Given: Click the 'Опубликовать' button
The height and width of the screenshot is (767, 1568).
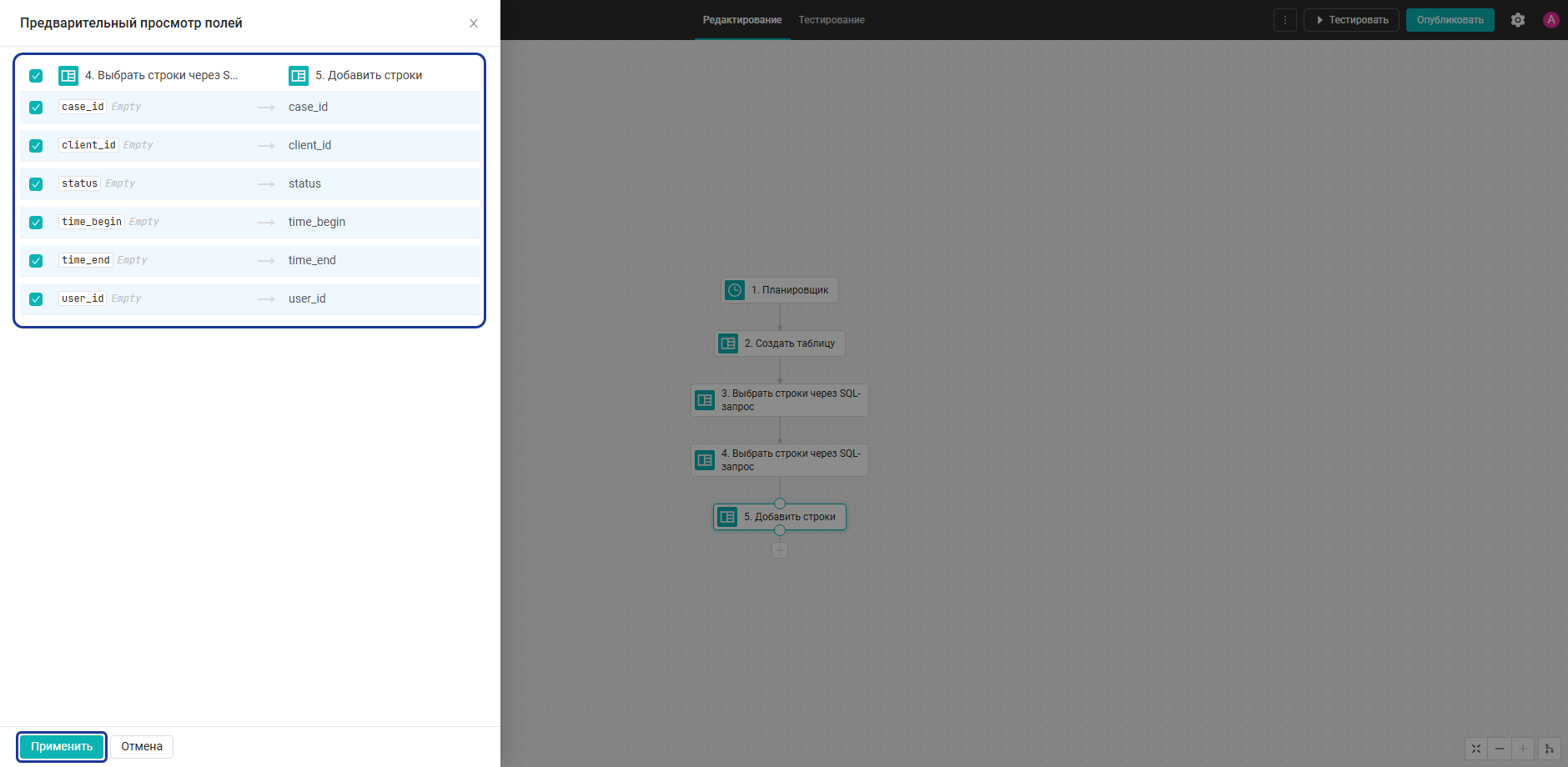Looking at the screenshot, I should pos(1450,20).
